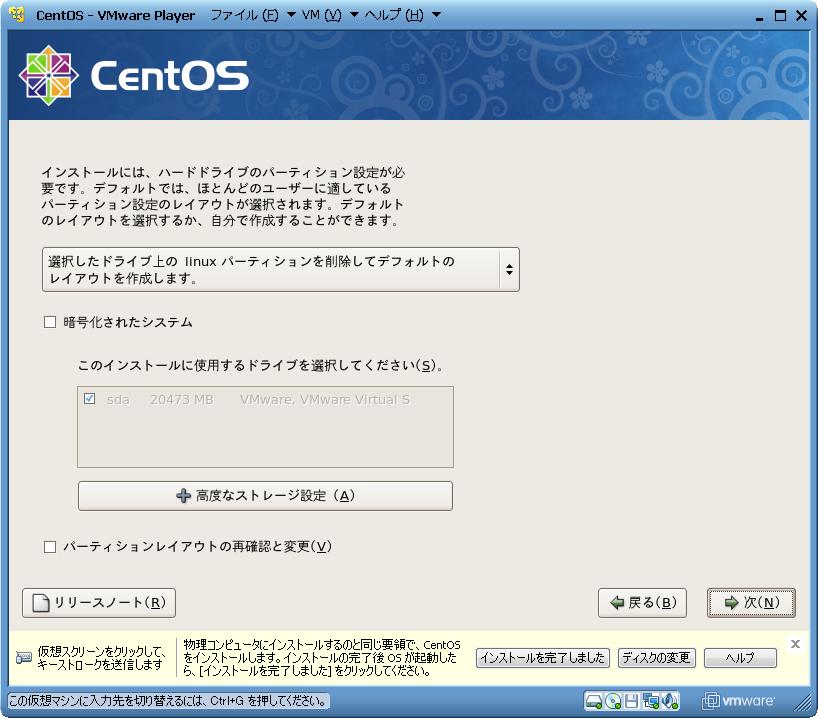The height and width of the screenshot is (718, 818).
Task: Open the ファイル (F) menu
Action: pyautogui.click(x=244, y=16)
